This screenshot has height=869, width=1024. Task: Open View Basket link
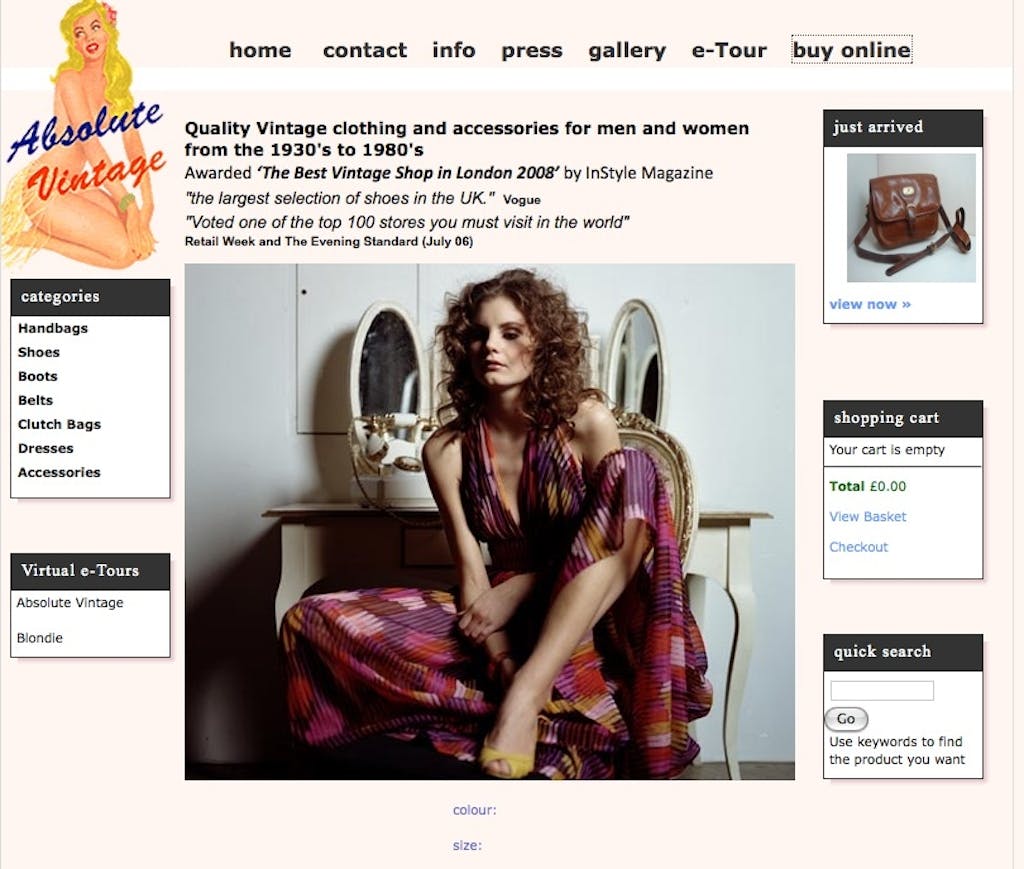click(x=867, y=516)
